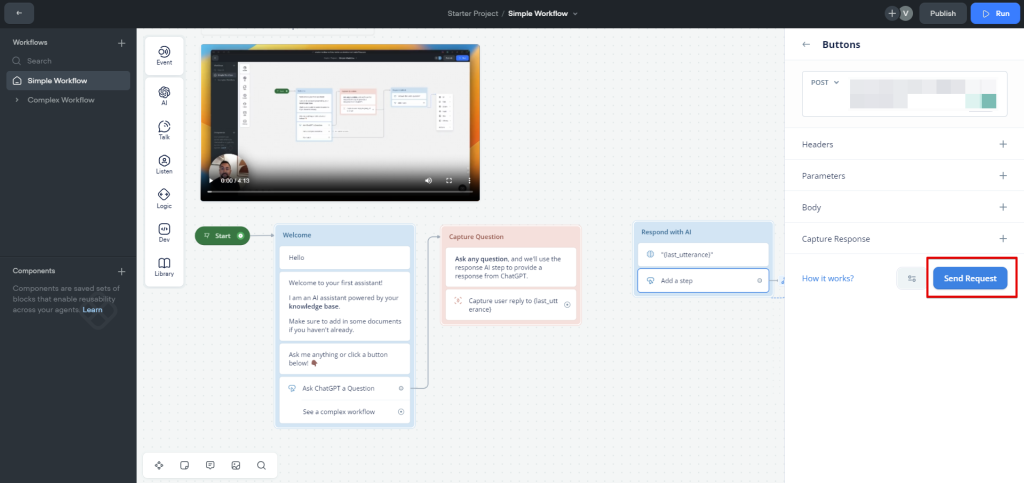The image size is (1024, 483).
Task: Open the Simple Workflow title dropdown
Action: pos(575,13)
